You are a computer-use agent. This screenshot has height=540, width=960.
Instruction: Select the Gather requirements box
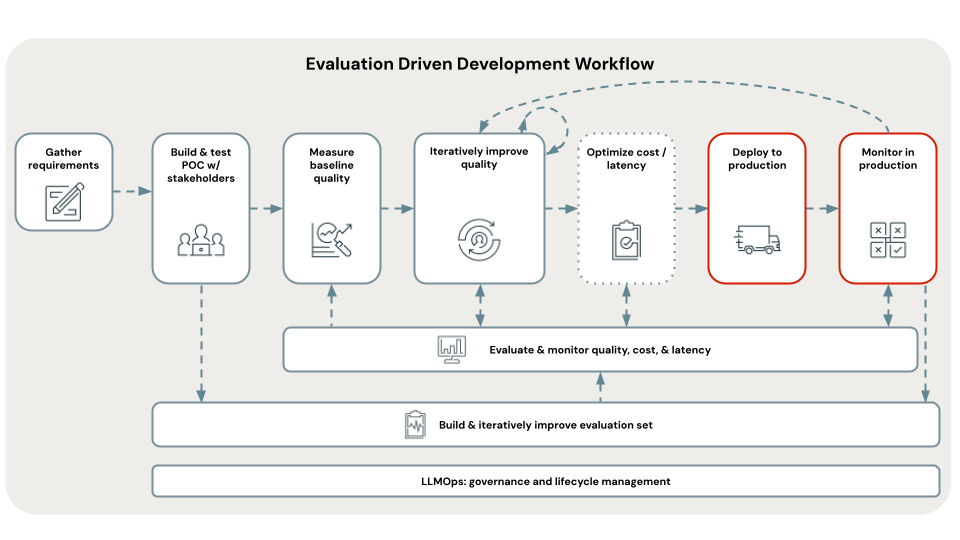click(64, 182)
